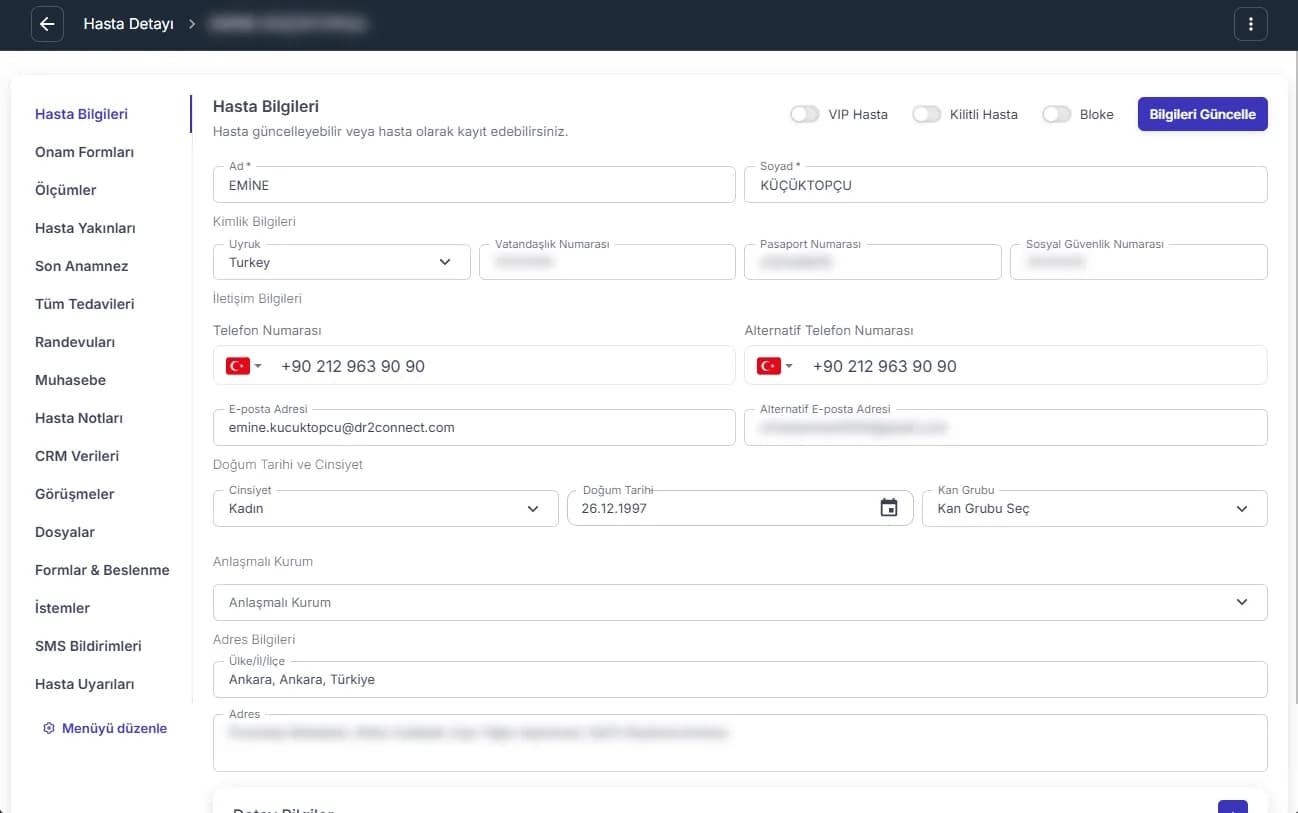Open Tüm Tedavileri section
1298x813 pixels.
(85, 304)
